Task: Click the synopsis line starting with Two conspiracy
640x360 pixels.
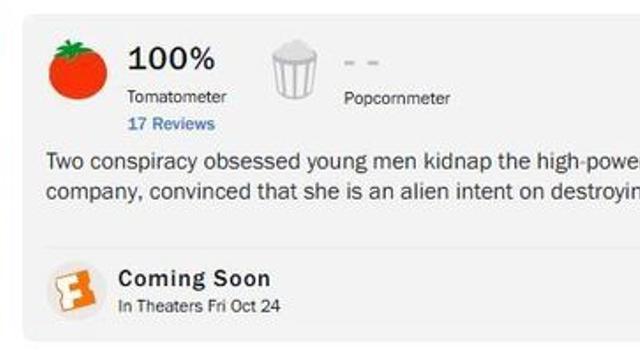Action: pos(343,162)
